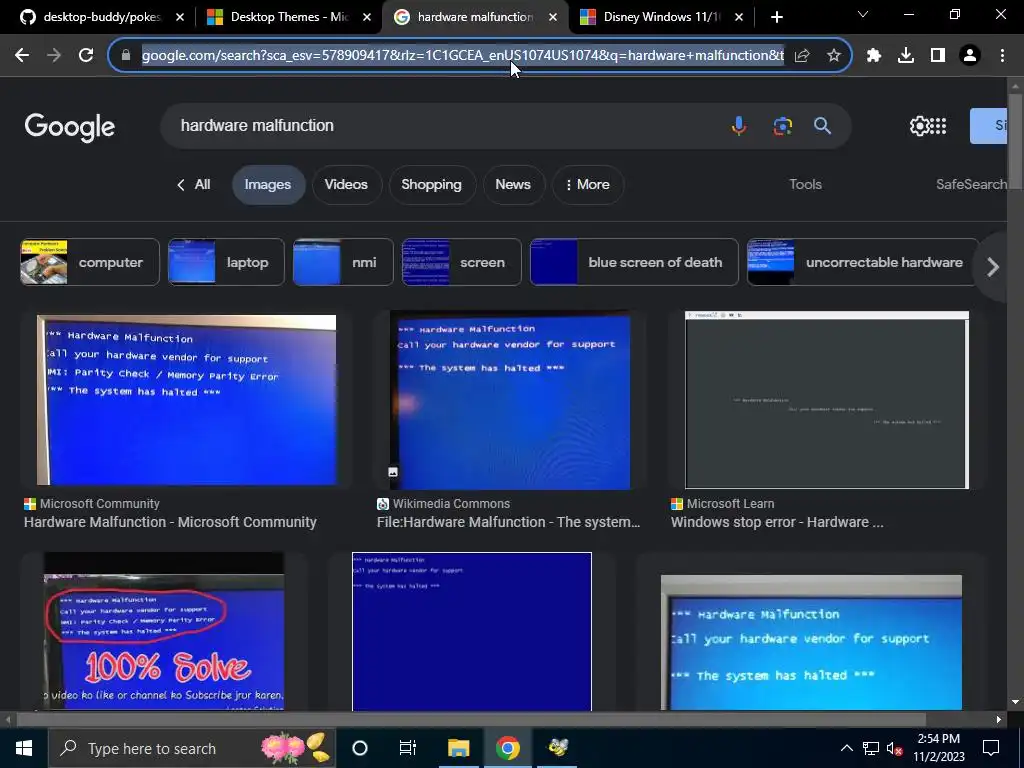Image resolution: width=1024 pixels, height=768 pixels.
Task: Open the bee app on taskbar
Action: pos(558,748)
